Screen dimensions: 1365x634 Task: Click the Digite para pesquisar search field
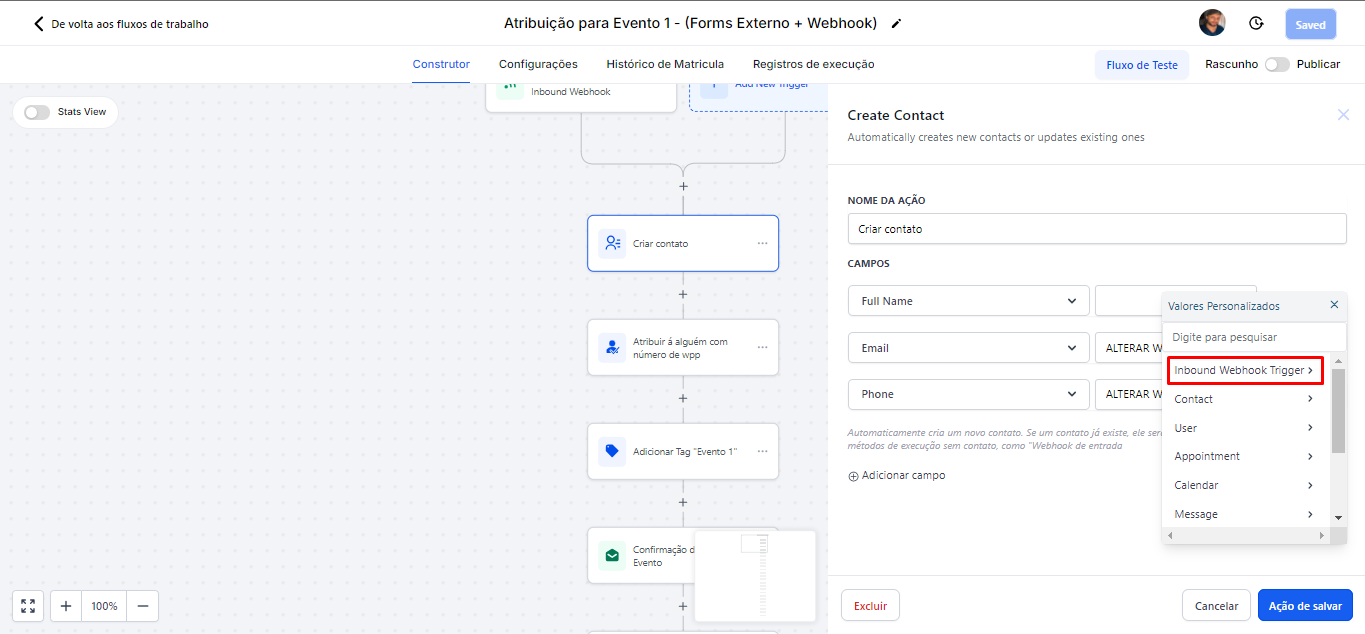1254,338
